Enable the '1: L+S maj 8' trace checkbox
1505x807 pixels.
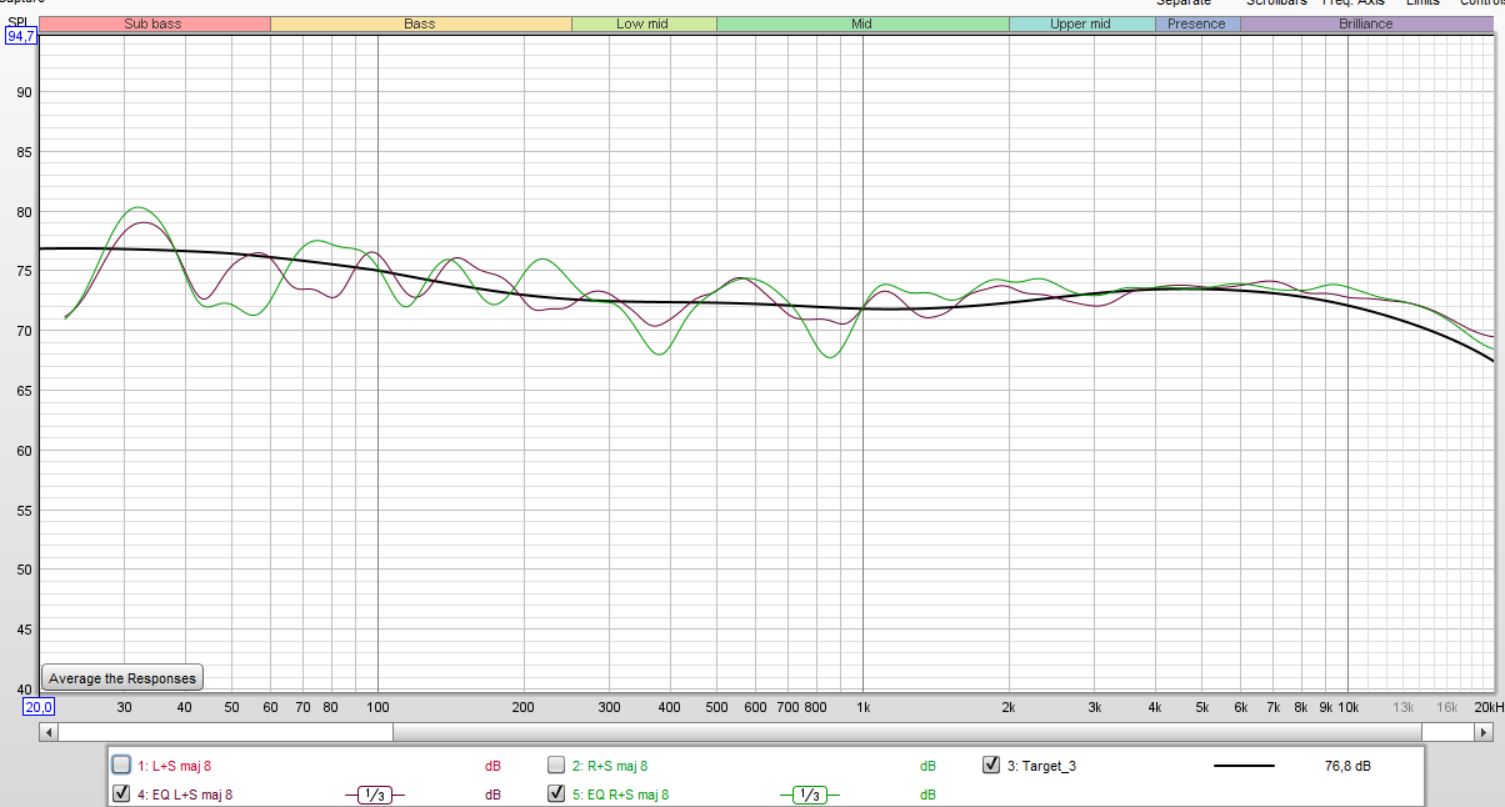pos(121,766)
